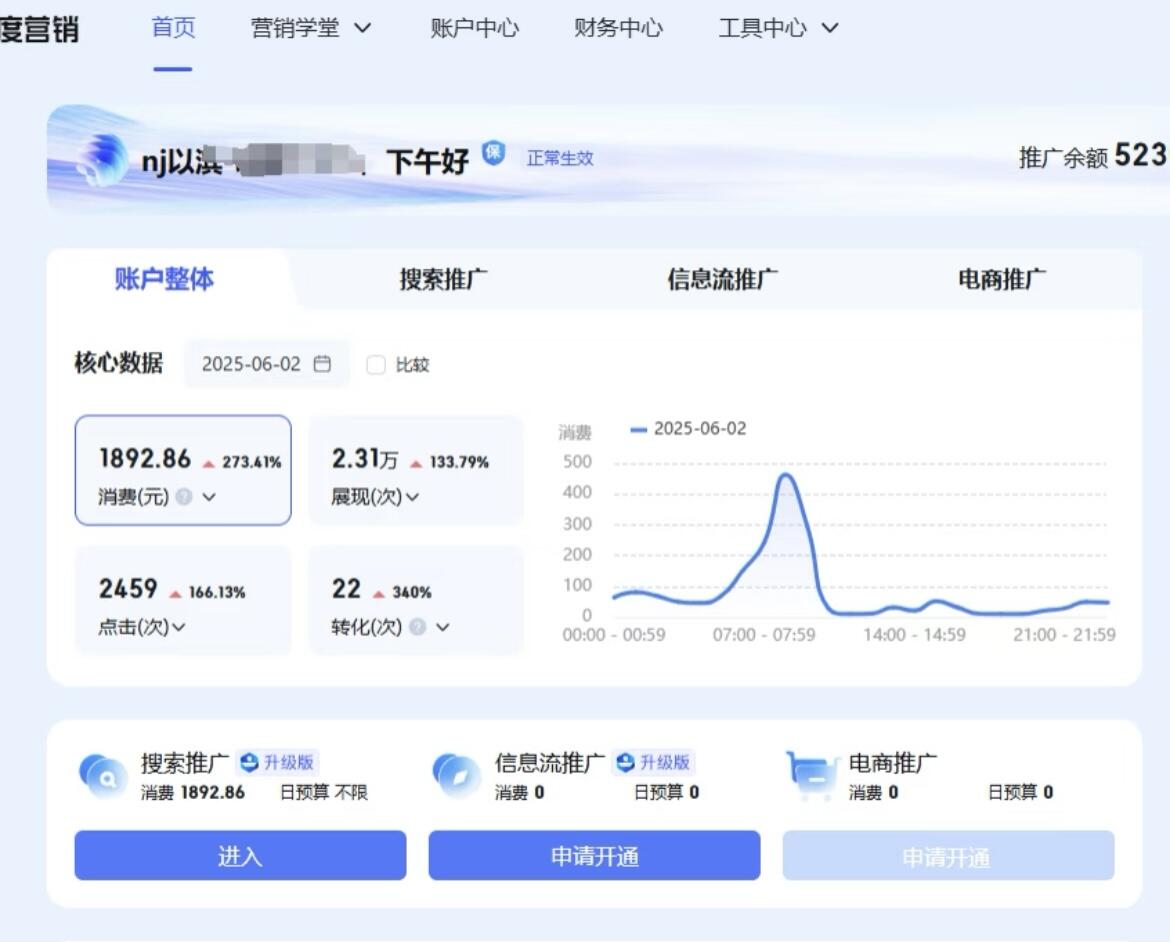The image size is (1170, 942).
Task: Click the 133.79% growth percentage
Action: [x=459, y=462]
